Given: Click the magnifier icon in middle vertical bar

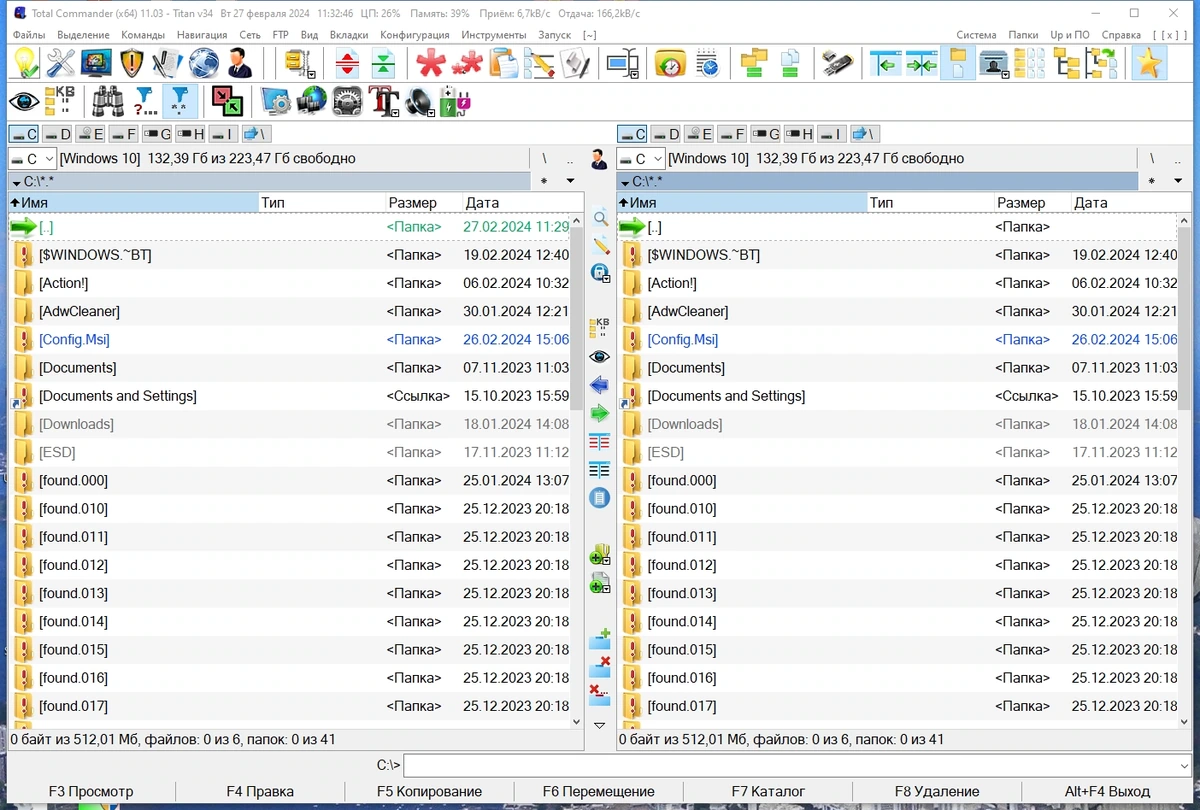Looking at the screenshot, I should click(x=600, y=218).
